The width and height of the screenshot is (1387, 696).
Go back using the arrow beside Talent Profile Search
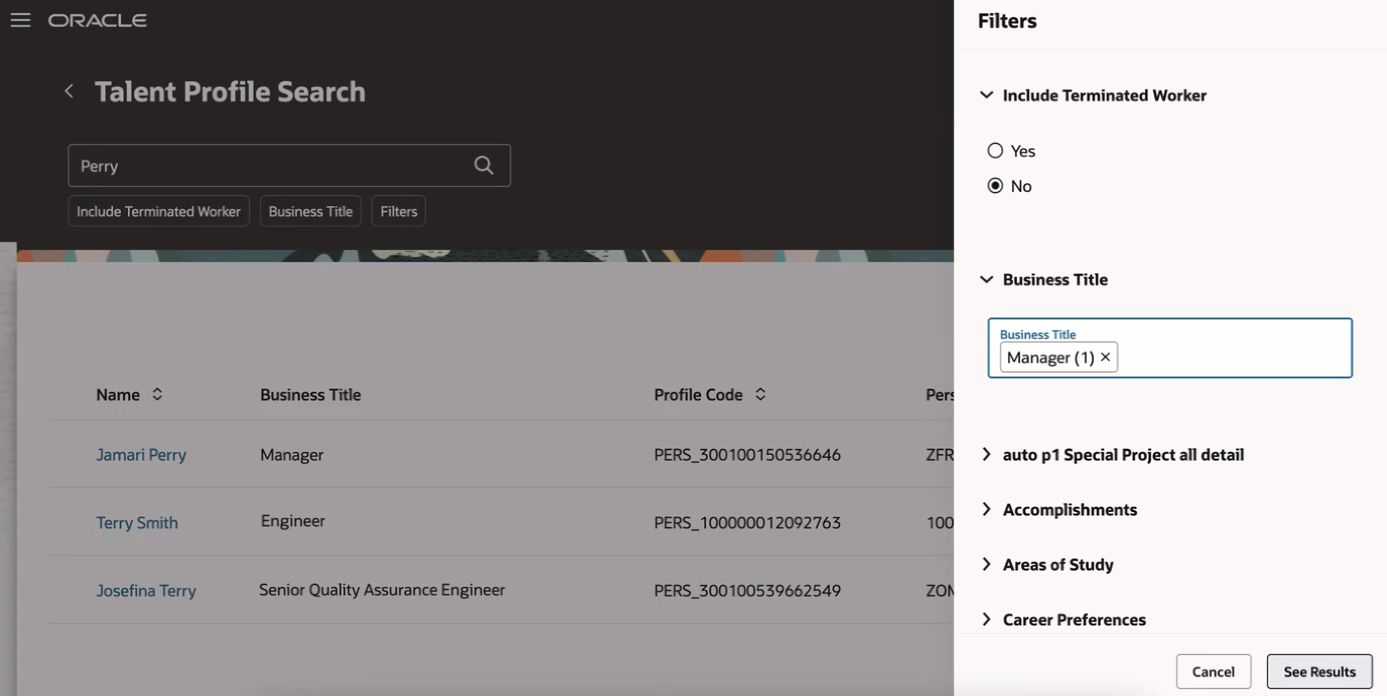point(69,91)
